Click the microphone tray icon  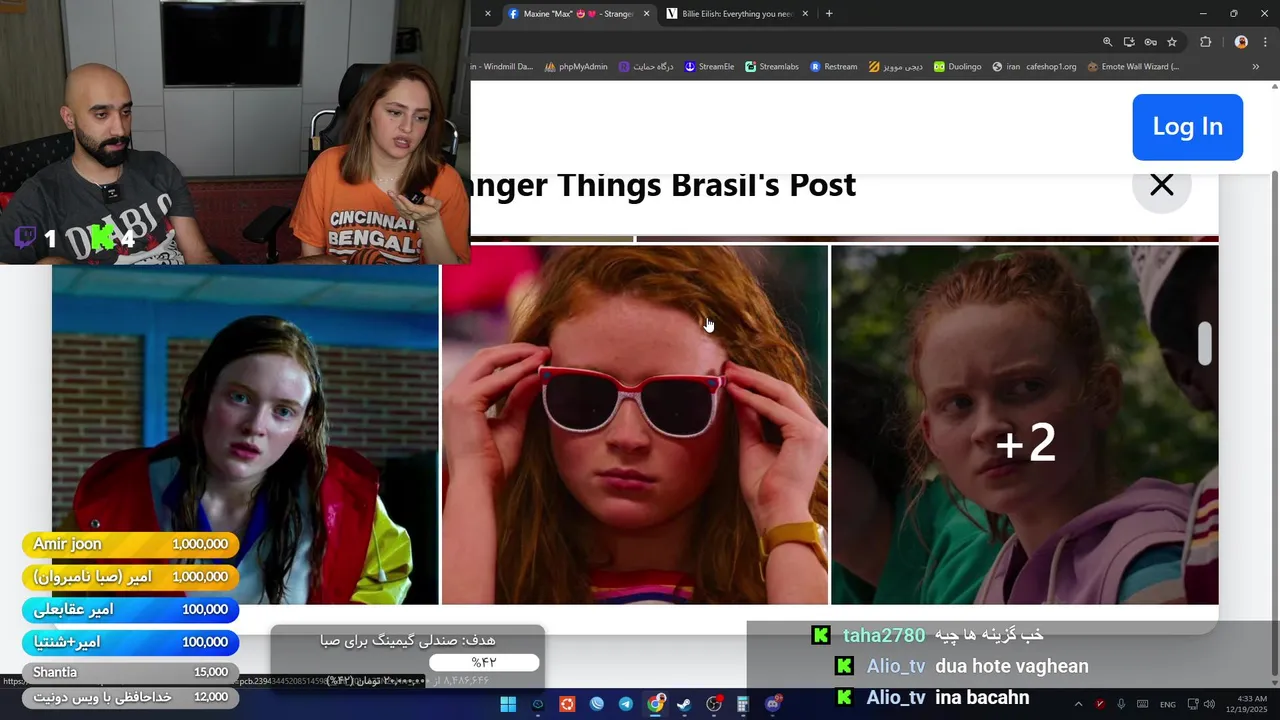pos(1121,704)
